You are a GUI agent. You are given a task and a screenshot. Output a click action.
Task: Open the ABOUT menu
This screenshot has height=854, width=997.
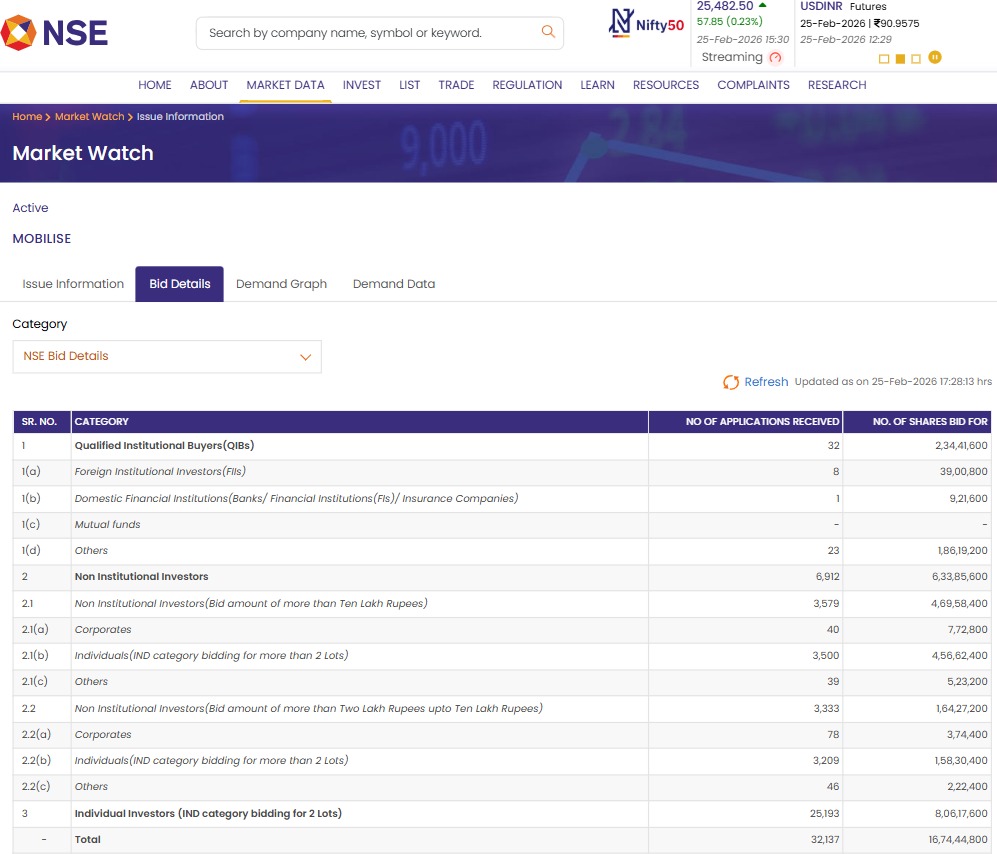(x=209, y=85)
